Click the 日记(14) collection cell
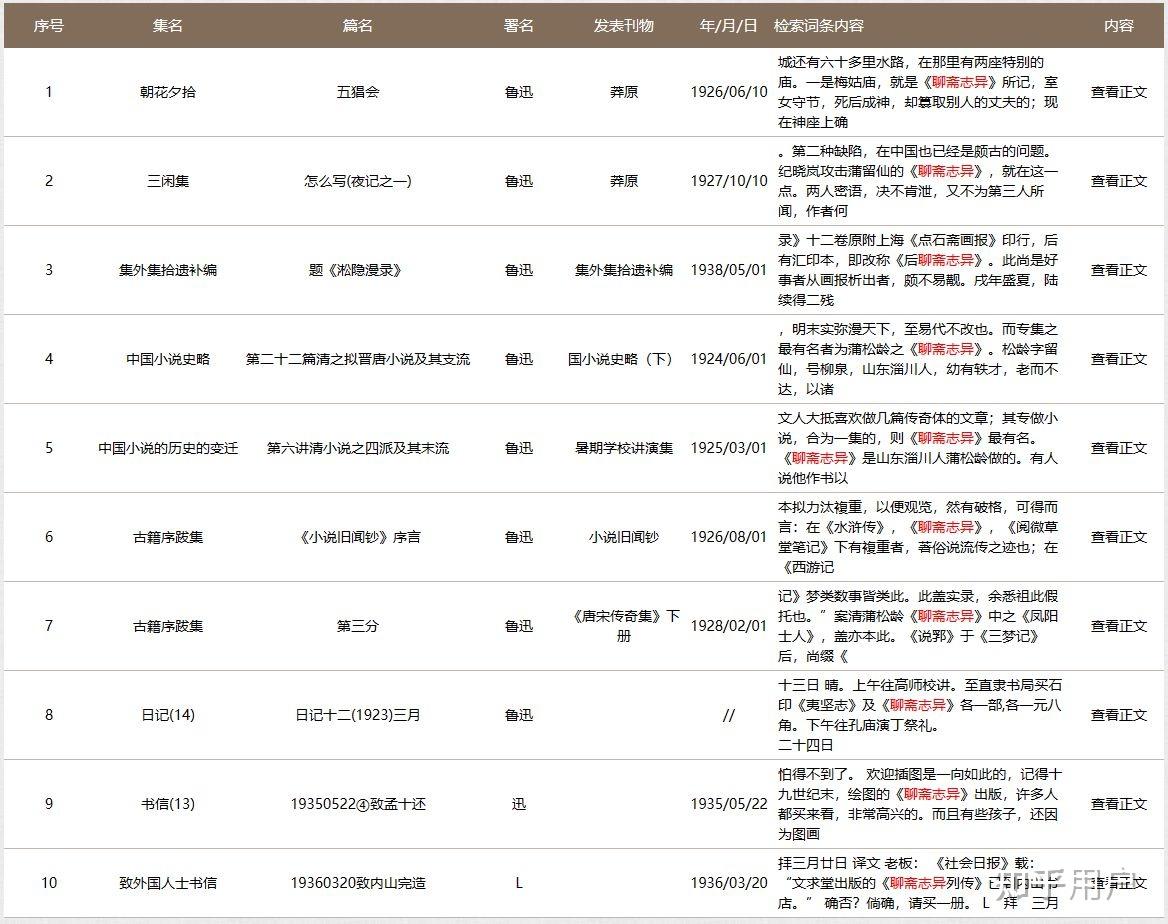Screen dimensions: 1168x924 [x=168, y=715]
